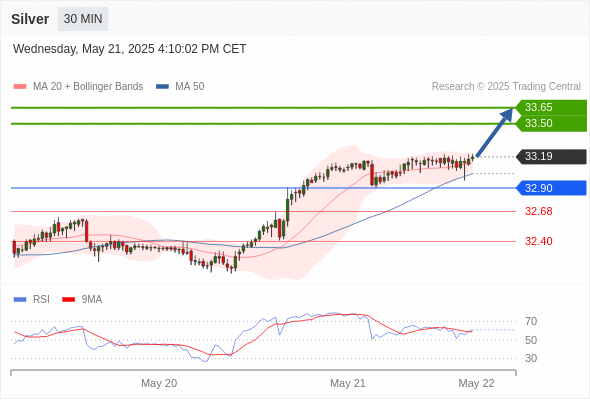Click the red 32.40 support value
The height and width of the screenshot is (400, 590).
(x=539, y=241)
